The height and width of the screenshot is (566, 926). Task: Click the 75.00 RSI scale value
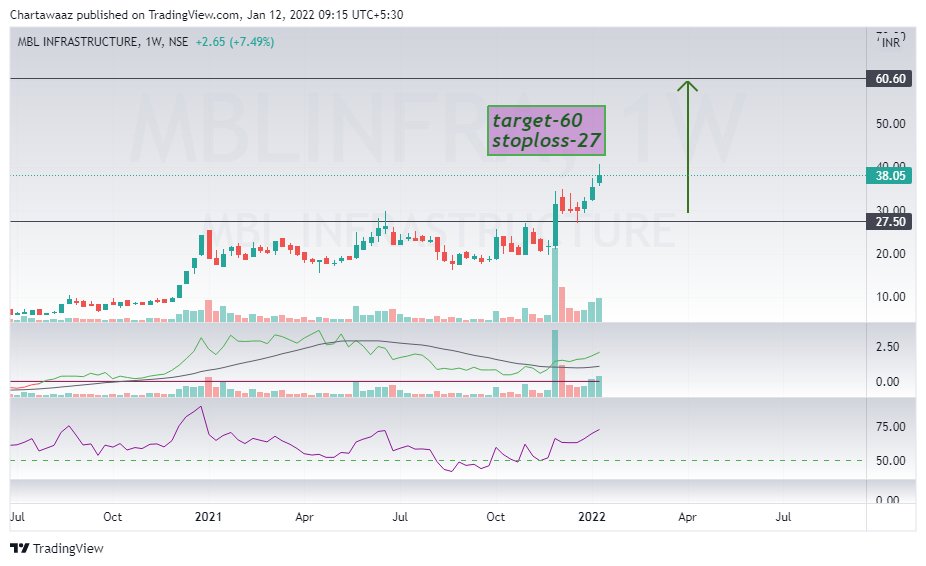pyautogui.click(x=891, y=427)
